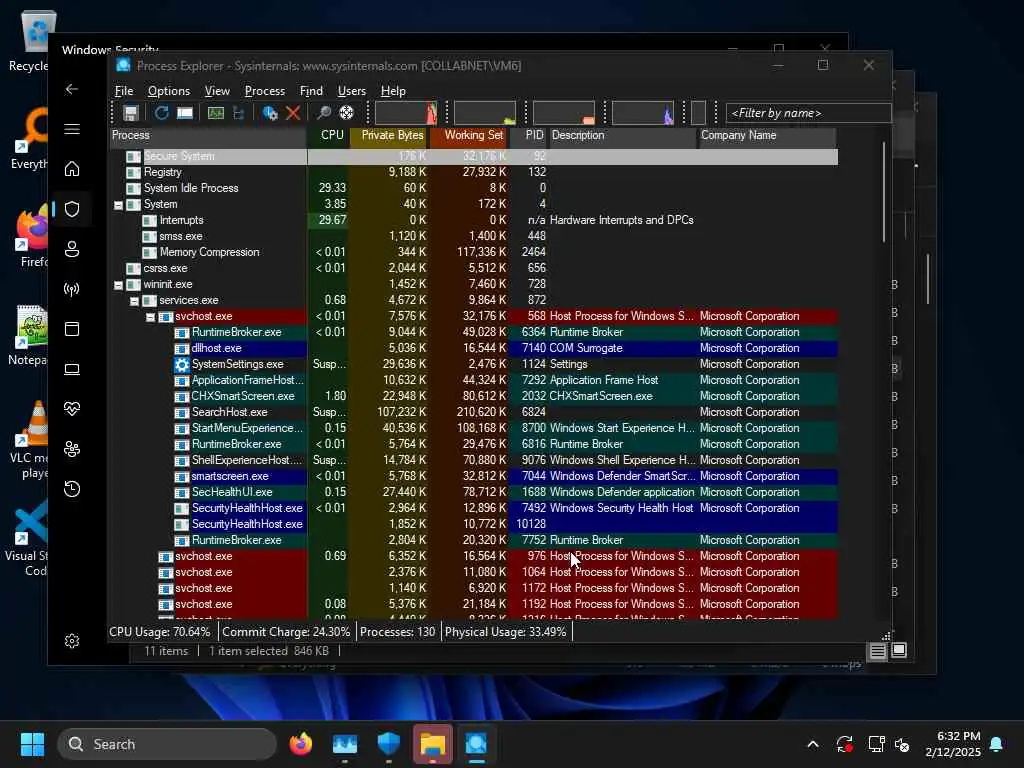Open Windows Security settings gear
1024x768 pixels.
pyautogui.click(x=72, y=641)
